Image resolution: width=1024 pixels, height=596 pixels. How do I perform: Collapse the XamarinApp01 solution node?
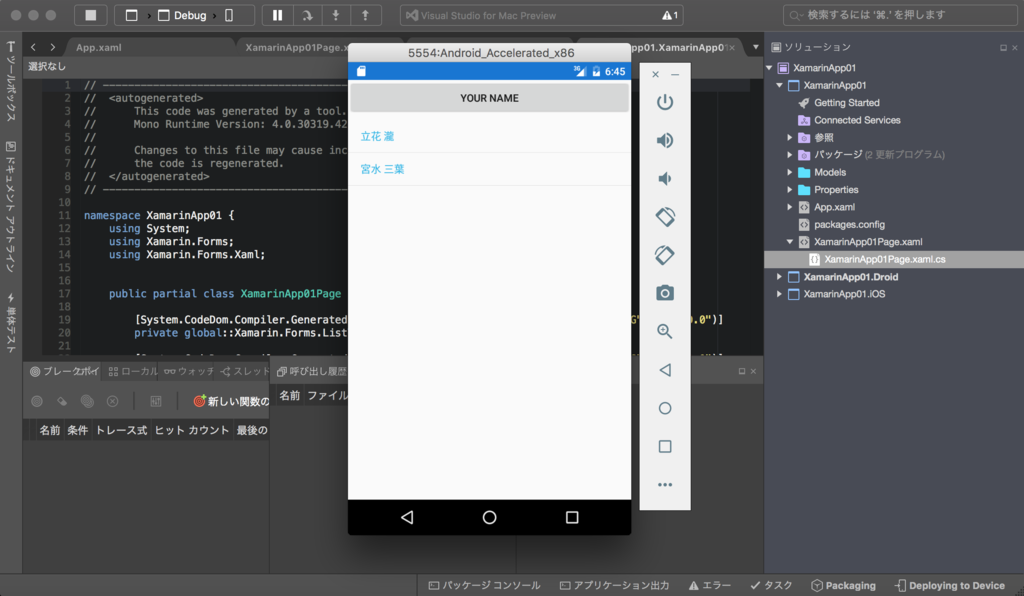770,68
